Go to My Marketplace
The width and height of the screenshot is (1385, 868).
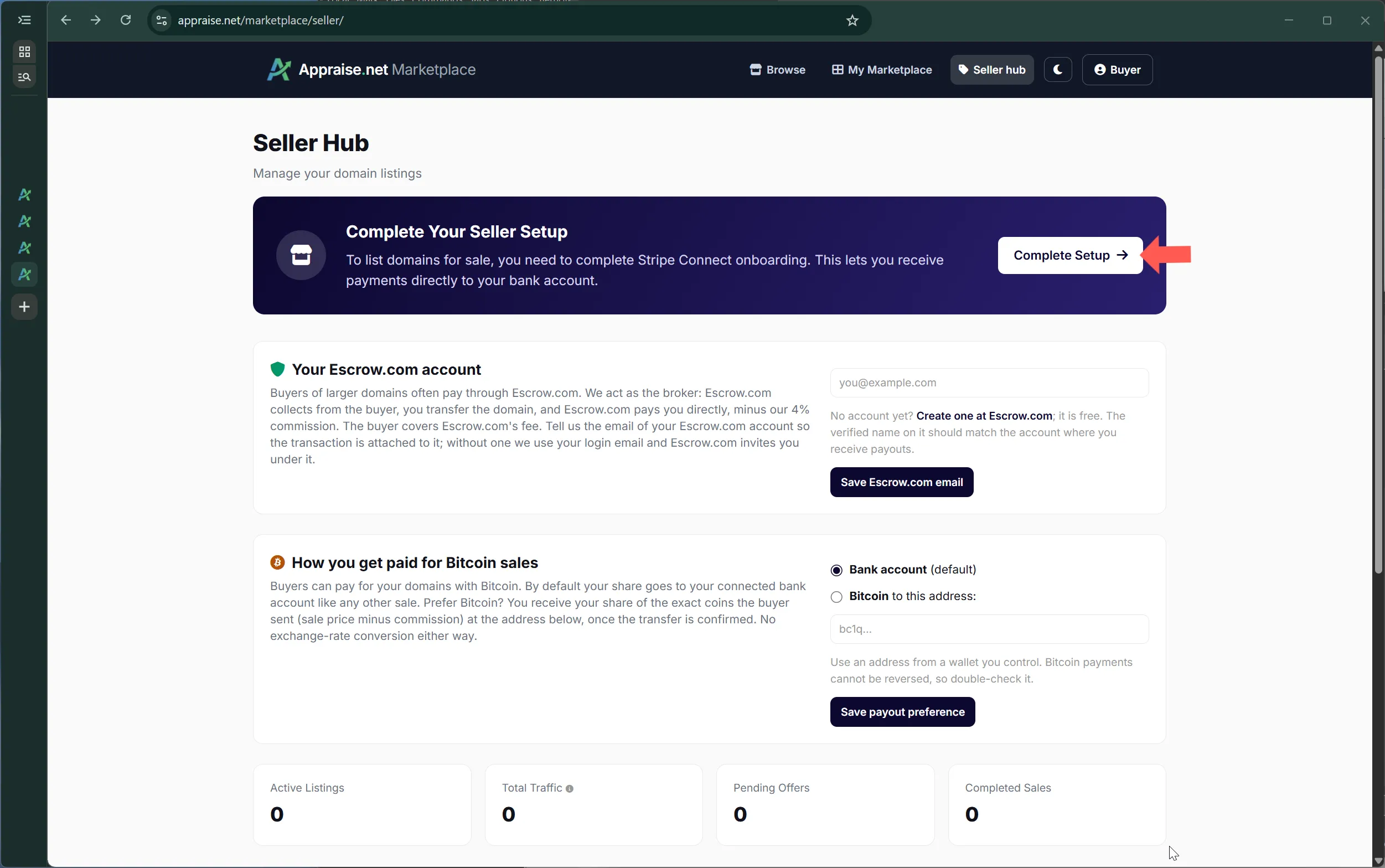[882, 69]
